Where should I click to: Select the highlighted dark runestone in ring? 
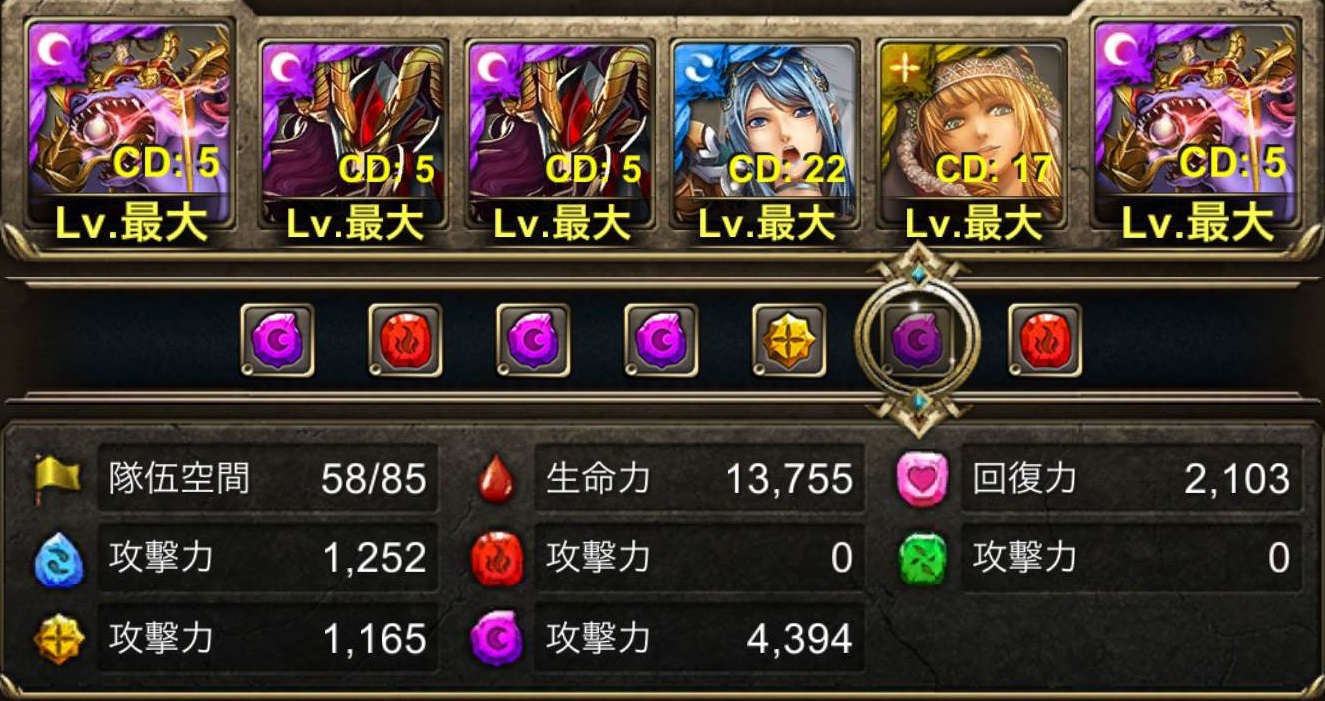pyautogui.click(x=917, y=340)
